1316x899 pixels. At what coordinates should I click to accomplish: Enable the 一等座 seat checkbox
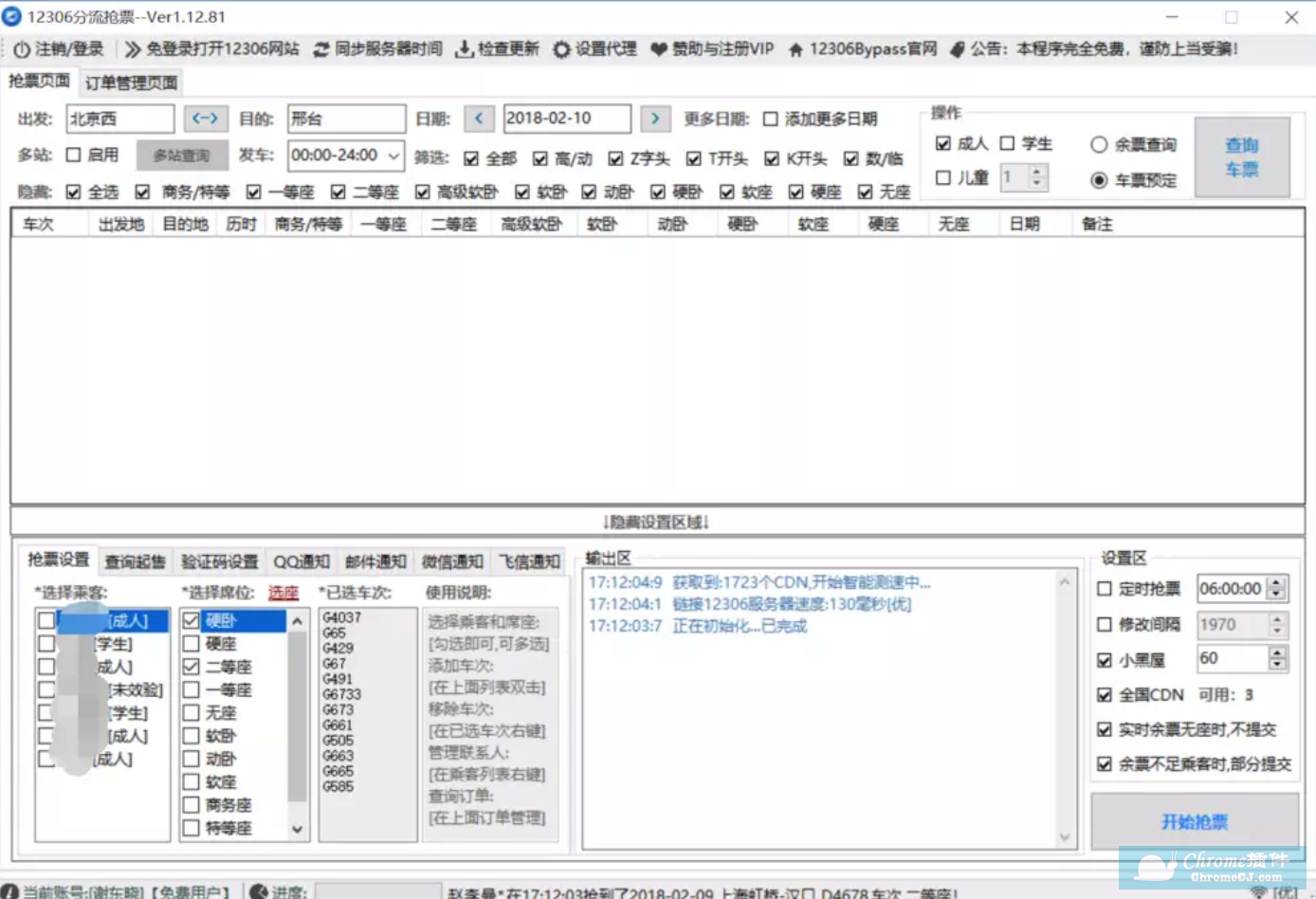(x=192, y=689)
